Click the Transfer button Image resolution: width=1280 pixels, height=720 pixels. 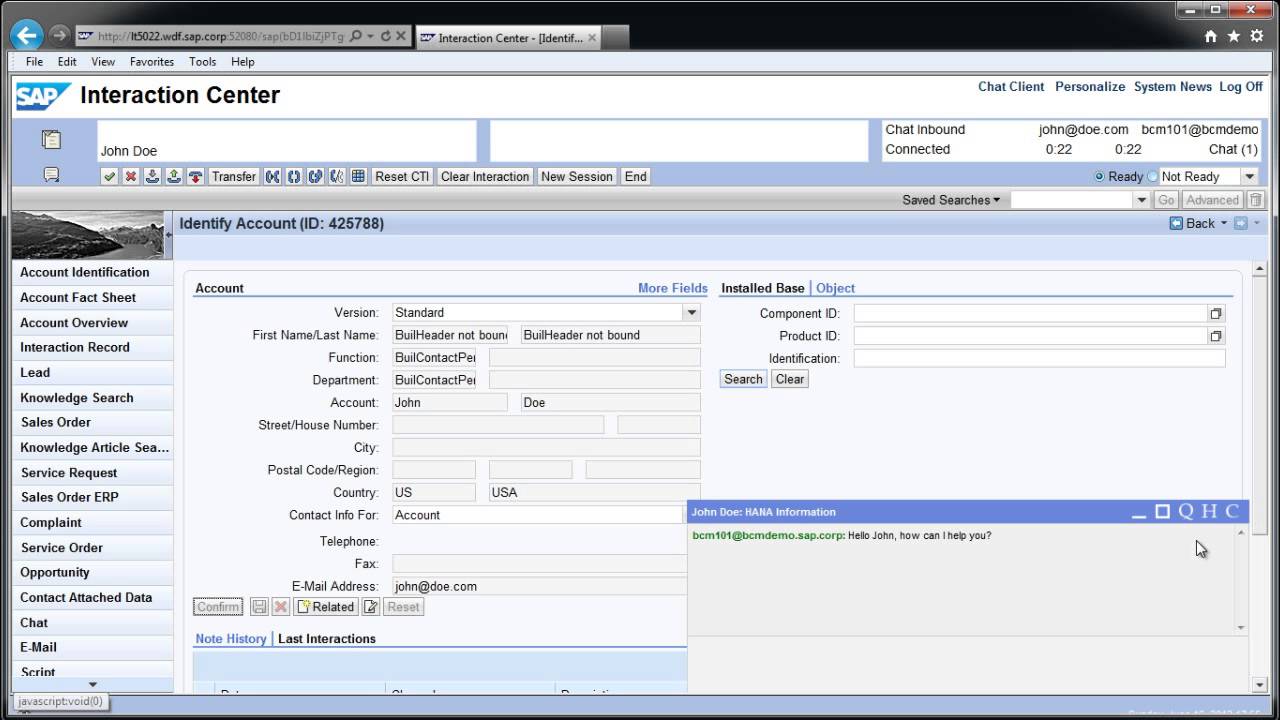[234, 176]
